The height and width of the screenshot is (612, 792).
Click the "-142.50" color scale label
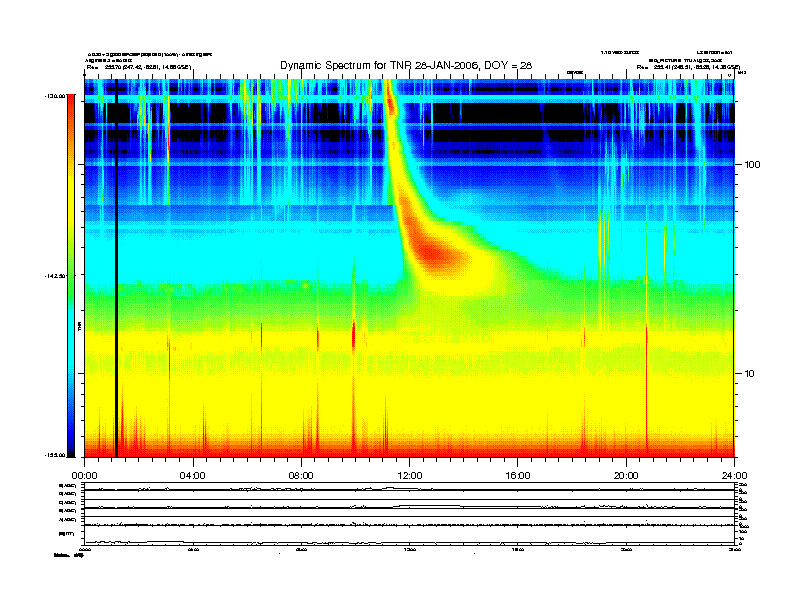(56, 276)
